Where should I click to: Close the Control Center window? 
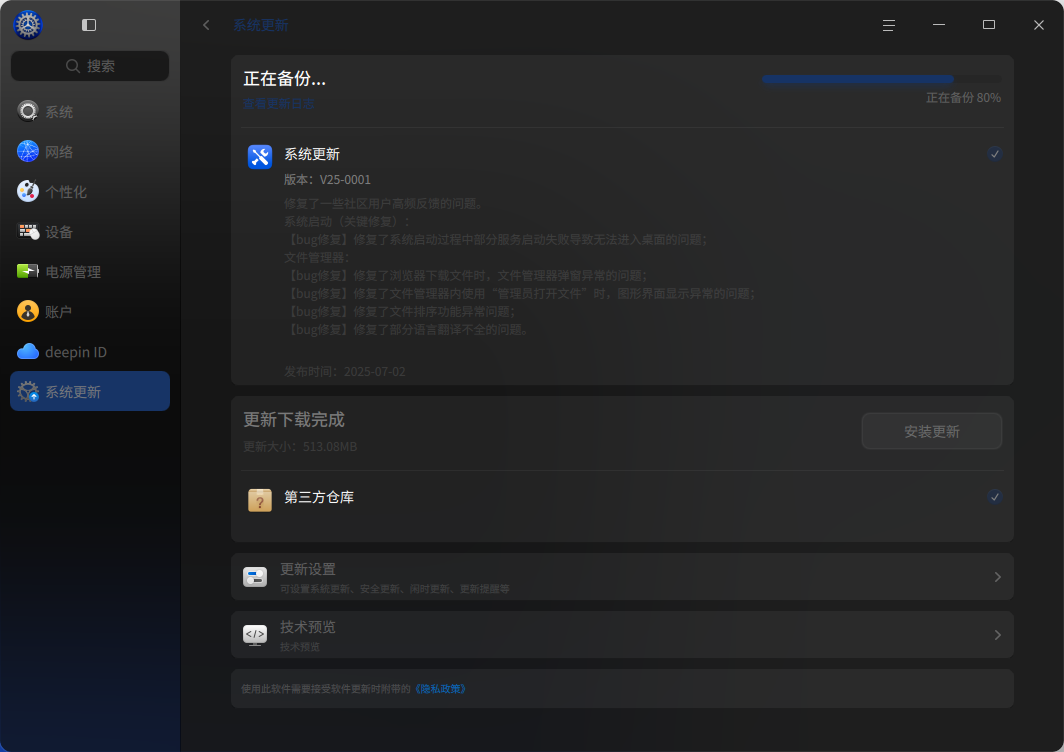1039,25
